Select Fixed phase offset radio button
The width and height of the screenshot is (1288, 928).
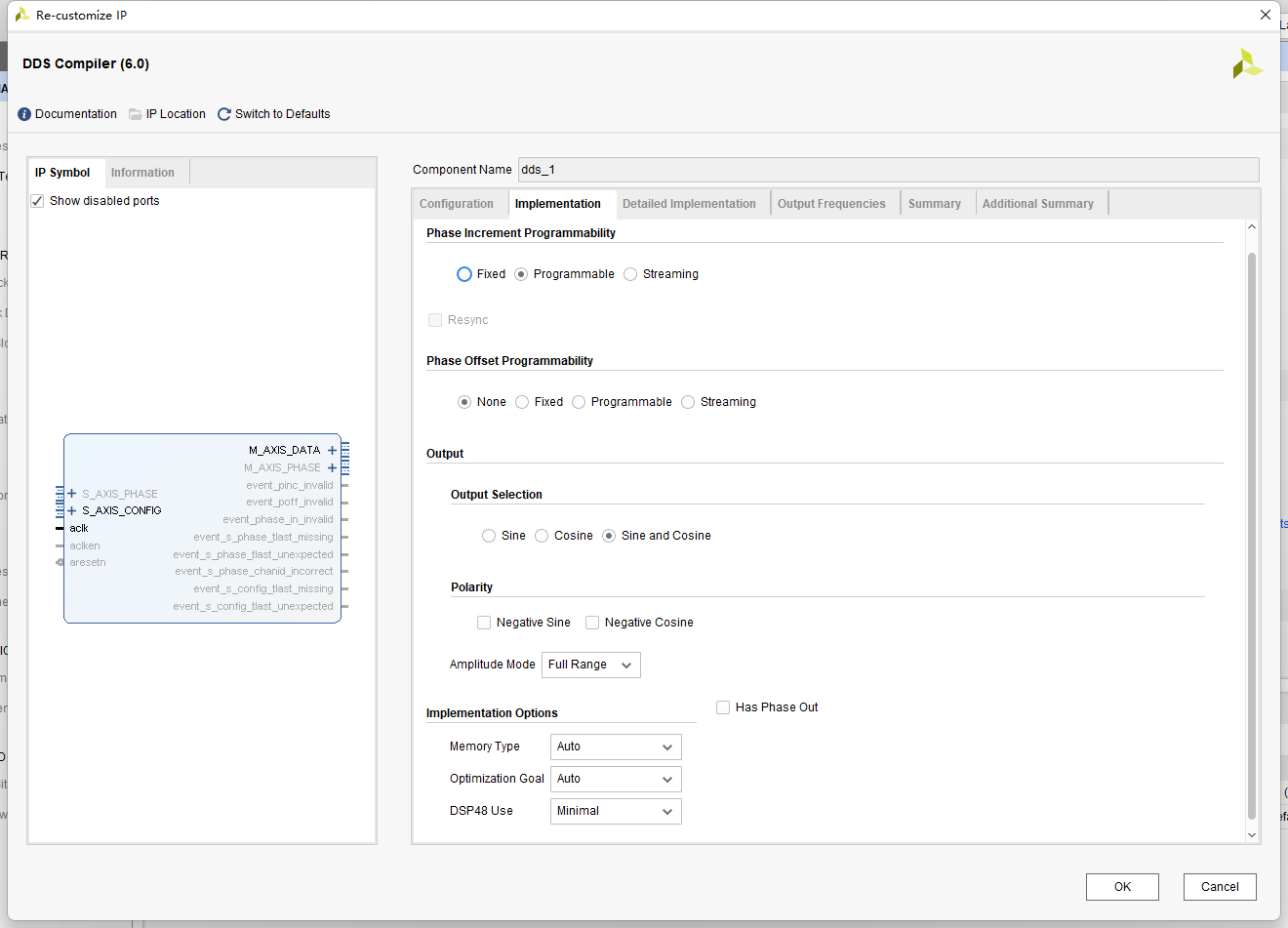pyautogui.click(x=522, y=402)
